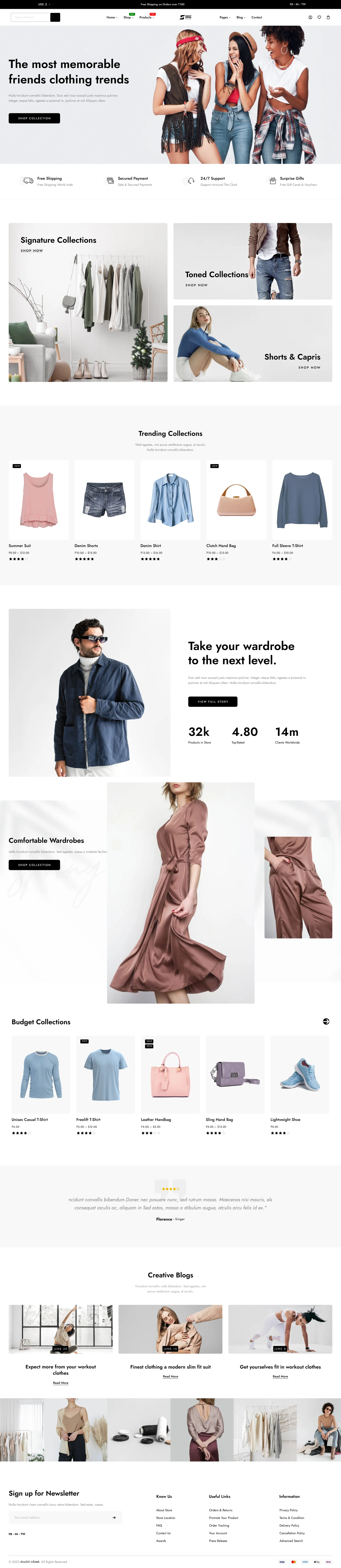The height and width of the screenshot is (1568, 341).
Task: Open the Blog menu
Action: tap(241, 17)
